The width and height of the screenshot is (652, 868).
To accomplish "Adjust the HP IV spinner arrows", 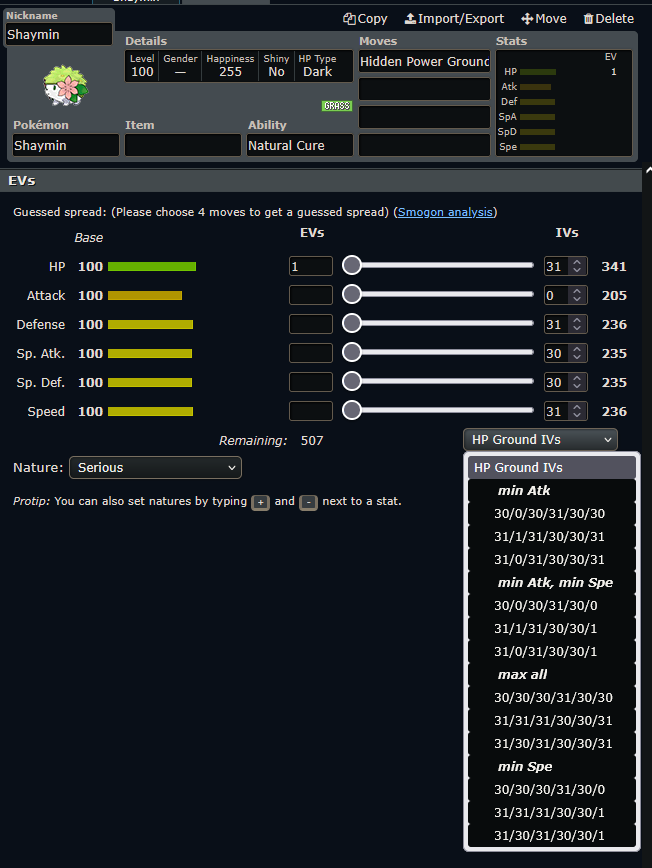I will (577, 266).
